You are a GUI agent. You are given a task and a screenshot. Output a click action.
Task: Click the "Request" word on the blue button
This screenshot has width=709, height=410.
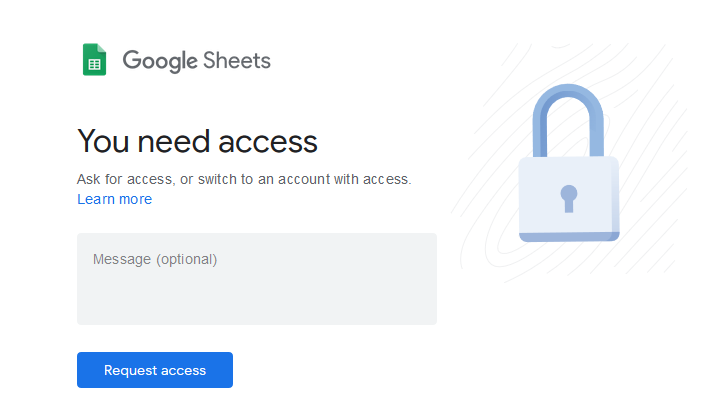coord(129,370)
